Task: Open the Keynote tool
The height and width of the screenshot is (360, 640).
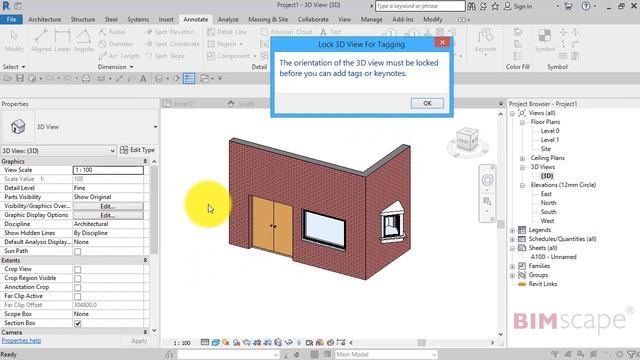Action: click(x=485, y=41)
